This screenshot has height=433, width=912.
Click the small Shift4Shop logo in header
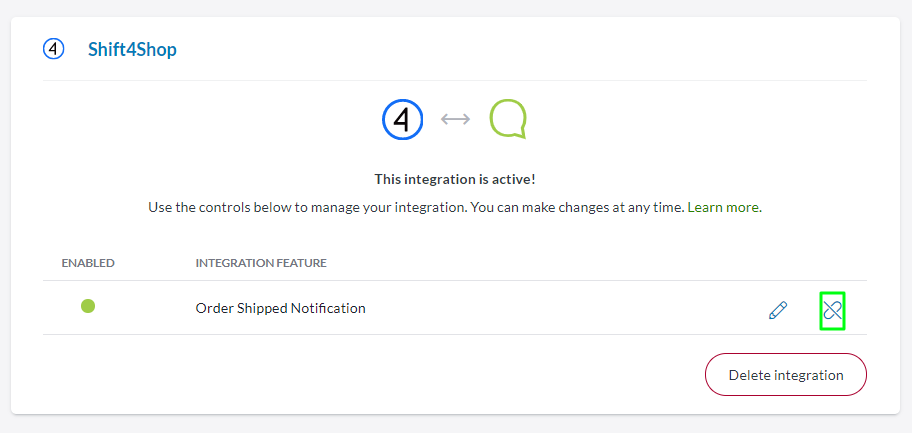pyautogui.click(x=53, y=49)
